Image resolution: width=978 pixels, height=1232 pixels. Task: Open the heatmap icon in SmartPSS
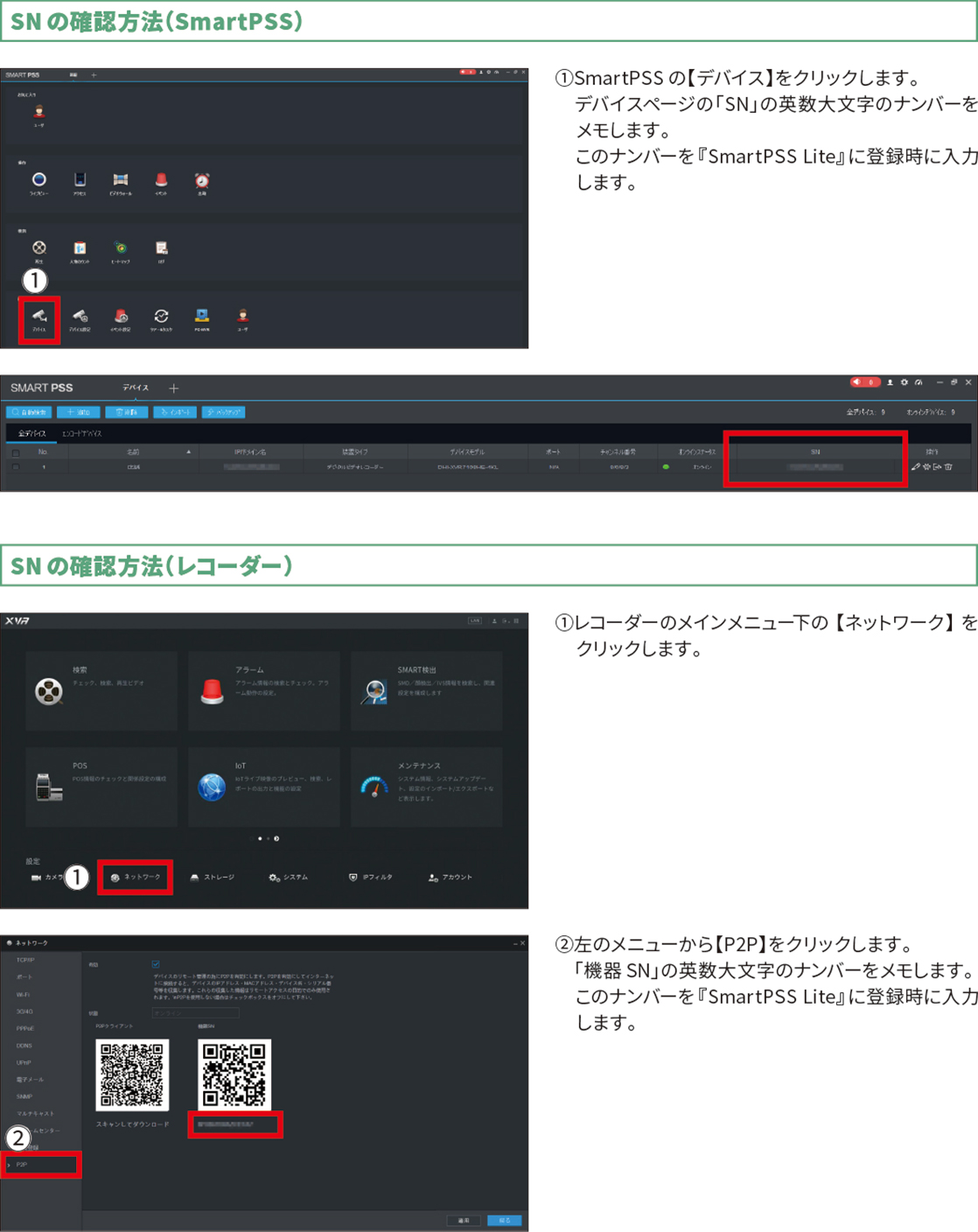(x=121, y=248)
